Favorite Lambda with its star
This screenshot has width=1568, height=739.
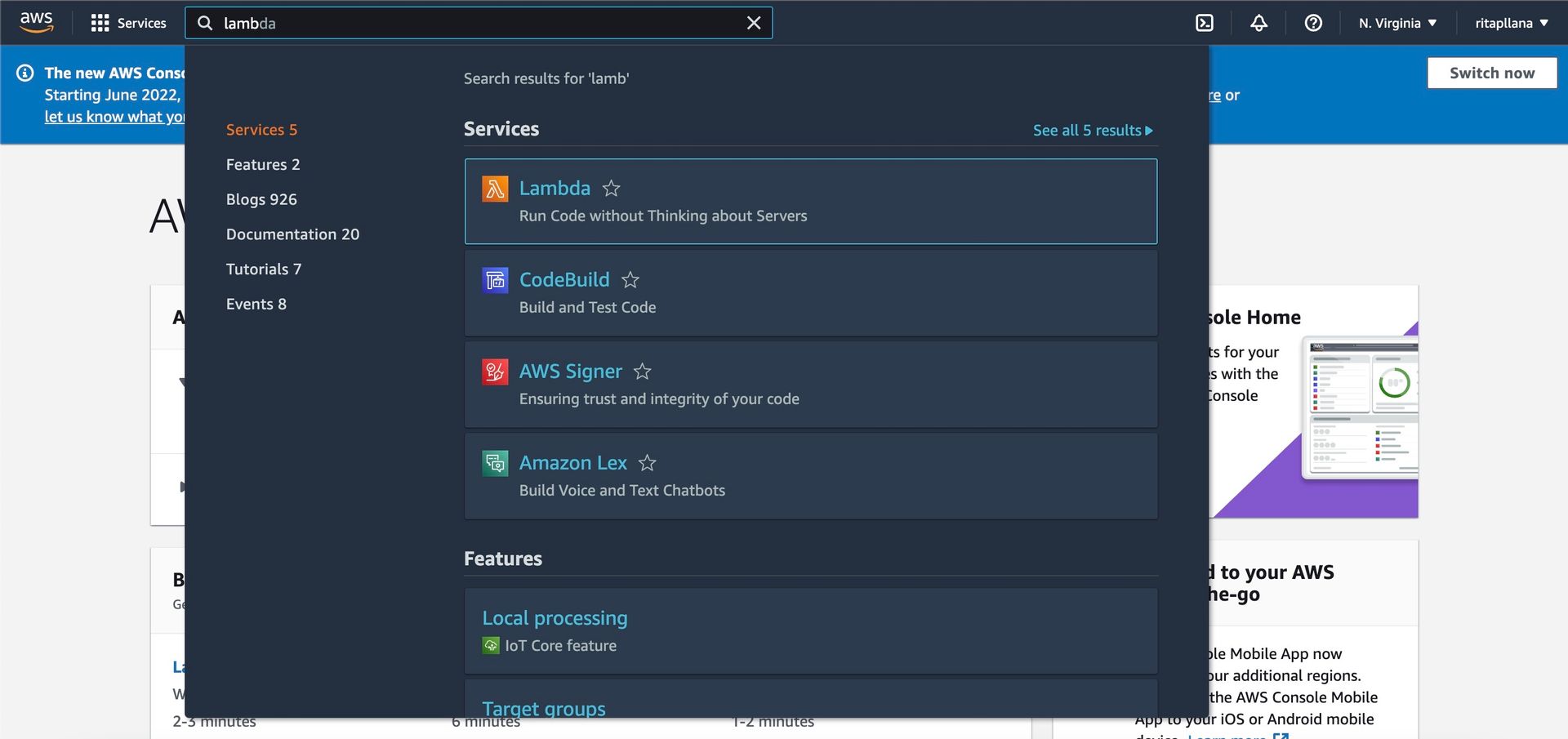(x=611, y=189)
